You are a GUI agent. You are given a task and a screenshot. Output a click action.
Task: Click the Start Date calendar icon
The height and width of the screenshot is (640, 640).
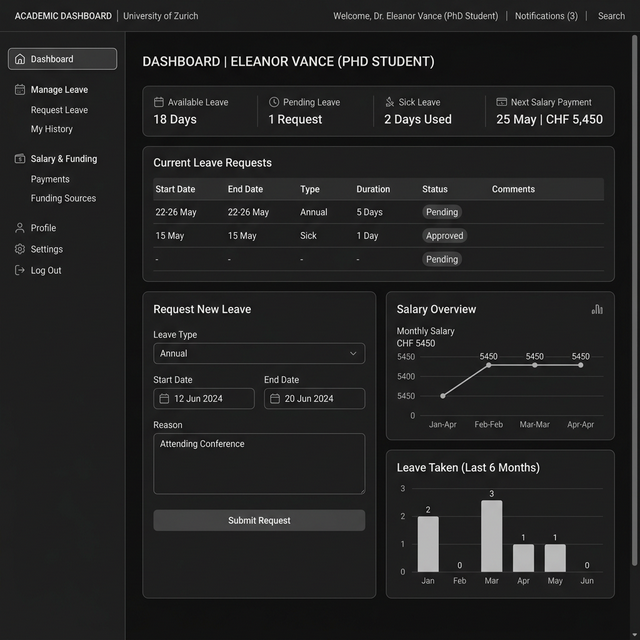(164, 399)
